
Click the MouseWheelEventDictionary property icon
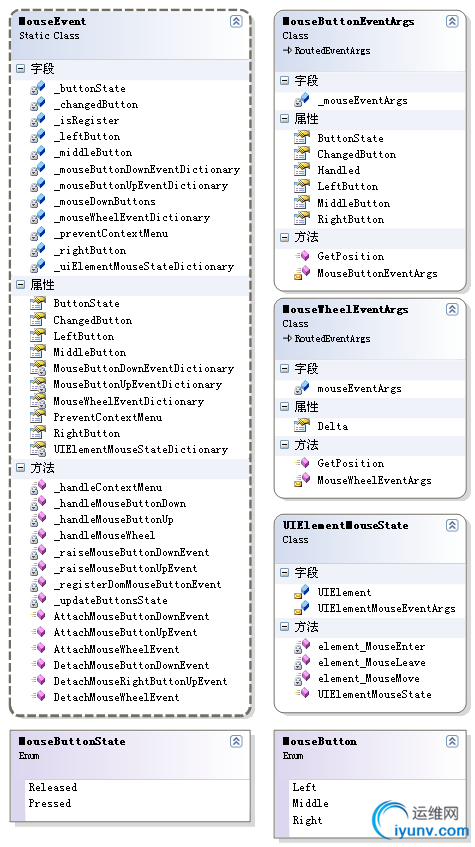pos(38,401)
